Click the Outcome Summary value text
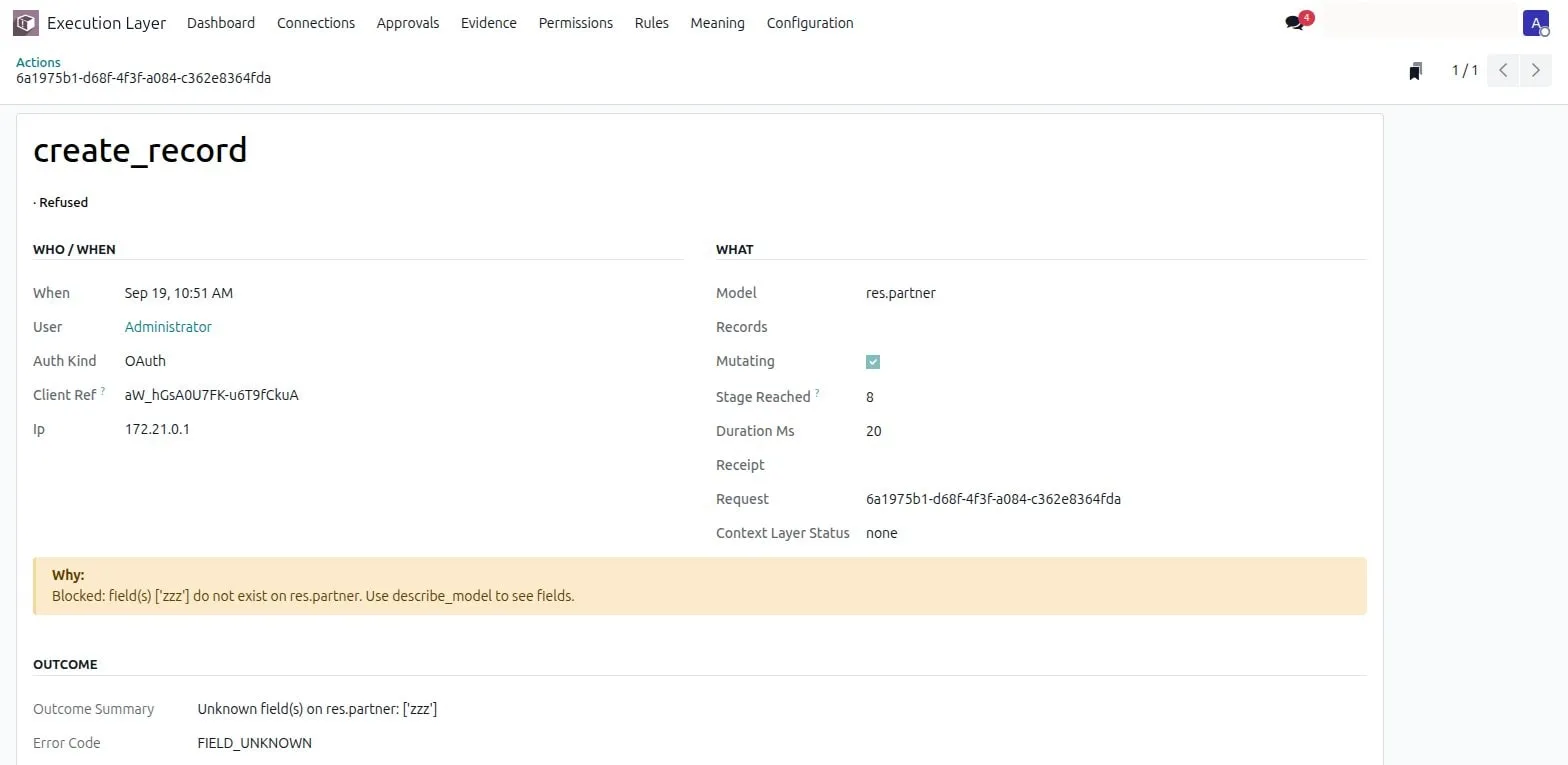Viewport: 1568px width, 765px height. point(318,709)
